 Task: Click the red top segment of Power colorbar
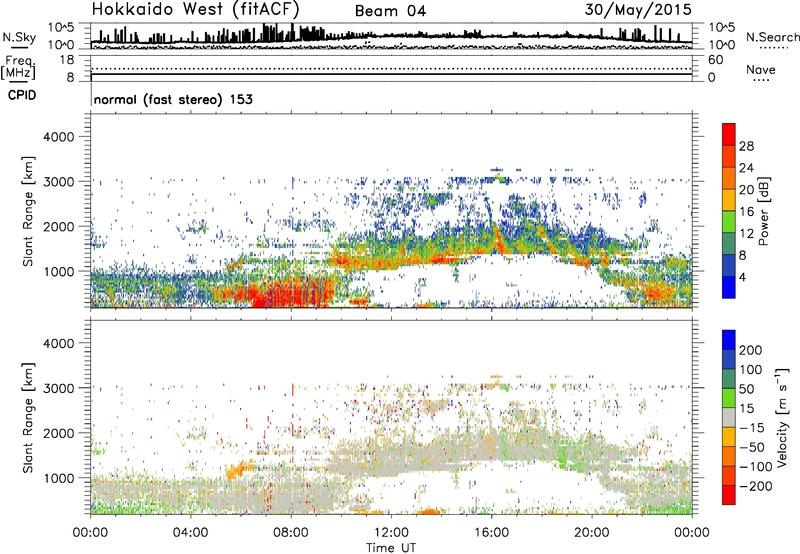click(x=729, y=134)
